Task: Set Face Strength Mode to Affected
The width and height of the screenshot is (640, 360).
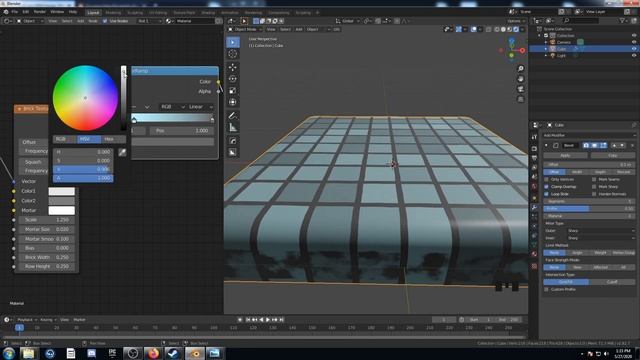Action: [x=600, y=267]
